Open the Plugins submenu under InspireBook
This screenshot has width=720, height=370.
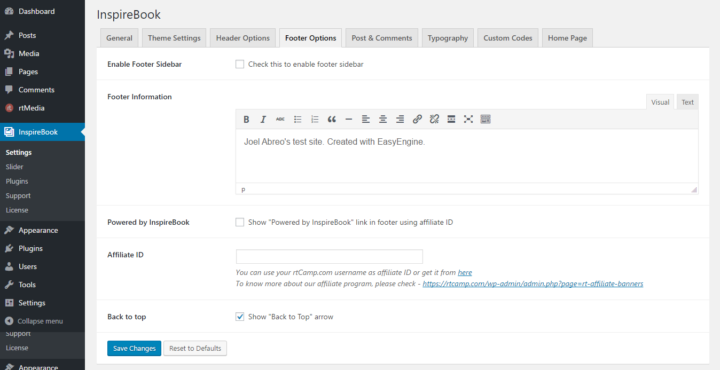click(x=17, y=181)
